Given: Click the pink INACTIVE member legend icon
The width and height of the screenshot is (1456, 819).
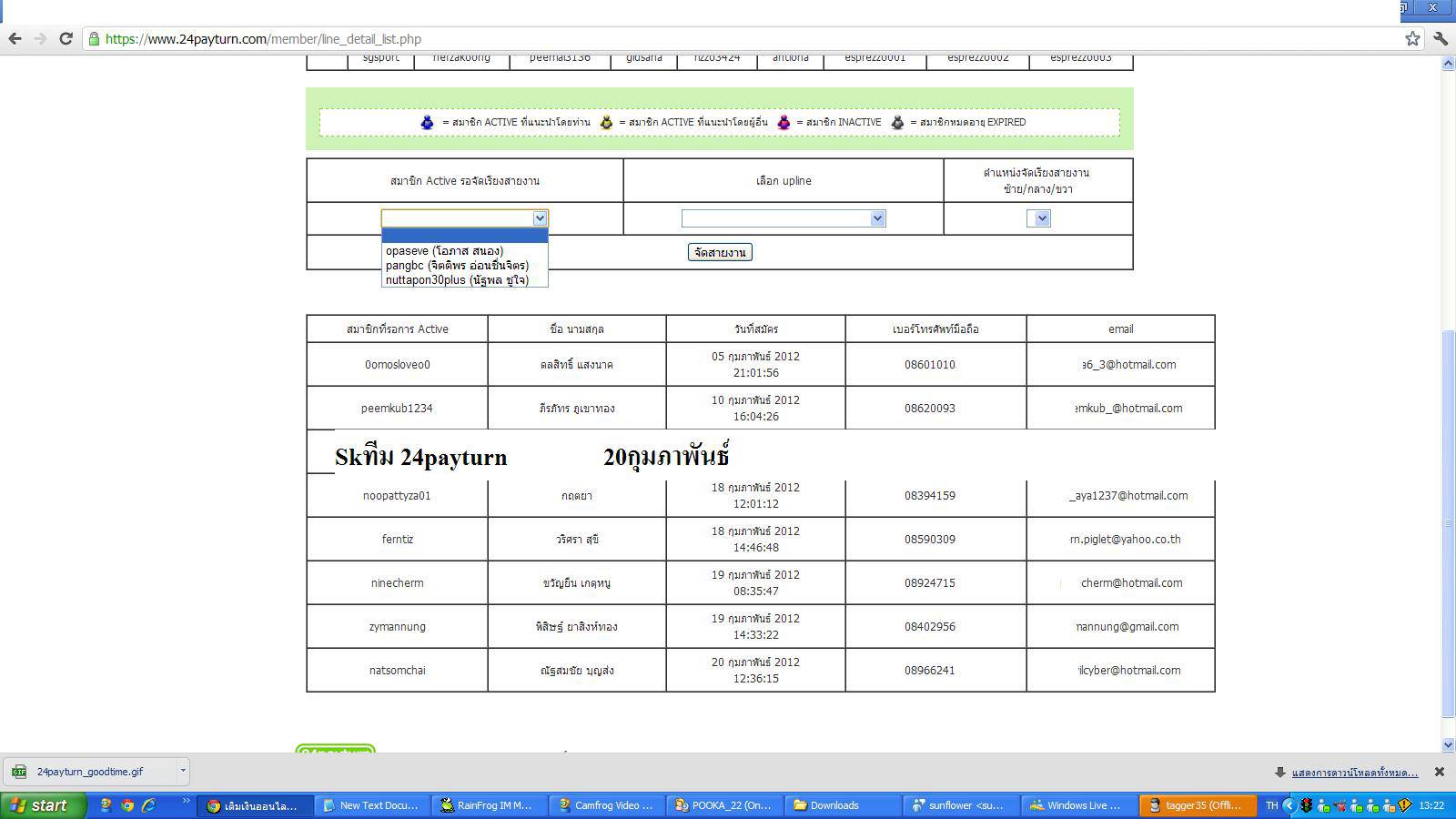Looking at the screenshot, I should click(x=784, y=122).
